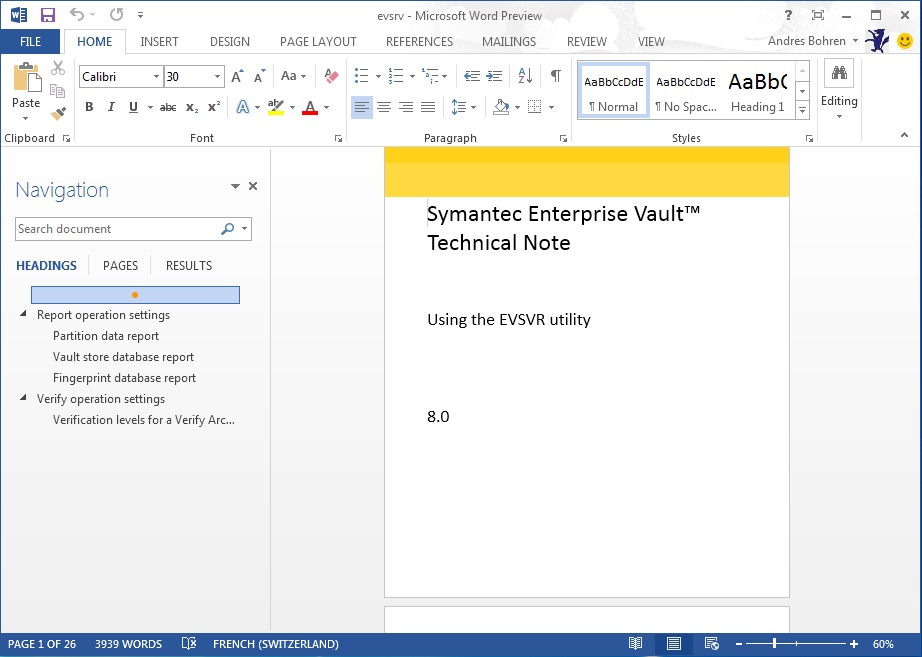
Task: Apply a multilevel list
Action: [x=430, y=76]
